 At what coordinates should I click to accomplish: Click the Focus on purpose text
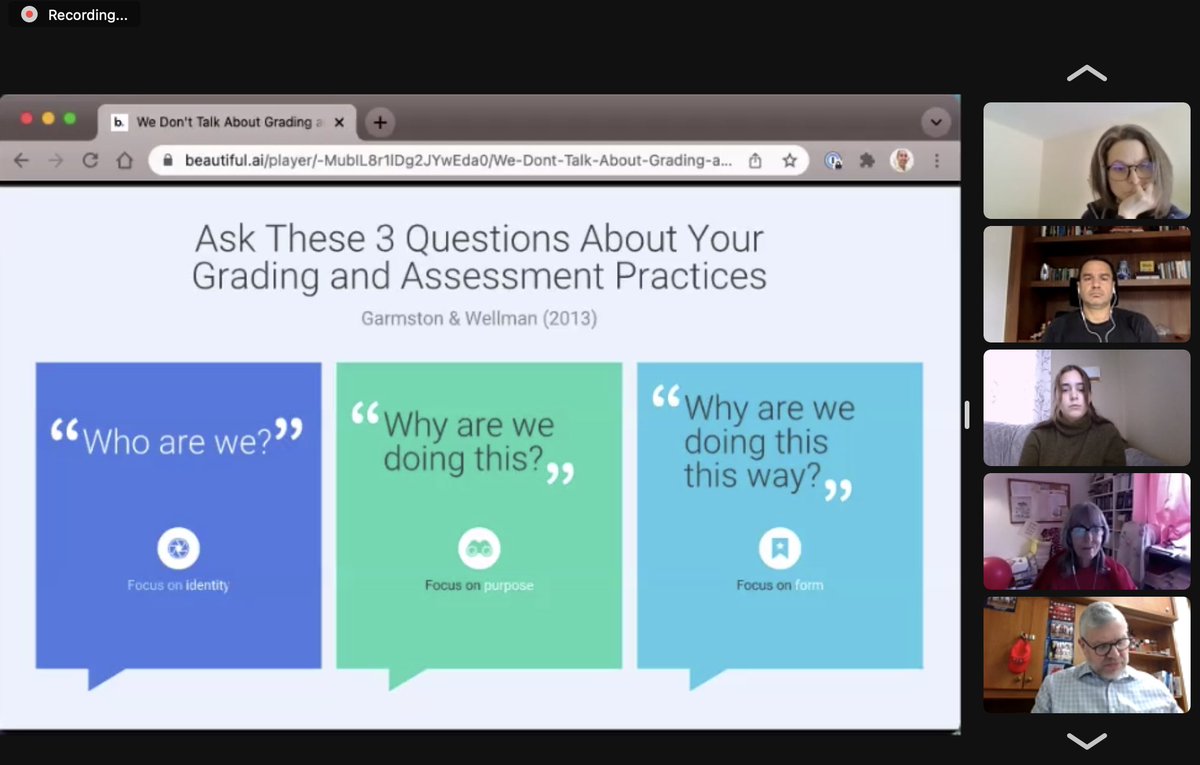tap(479, 585)
